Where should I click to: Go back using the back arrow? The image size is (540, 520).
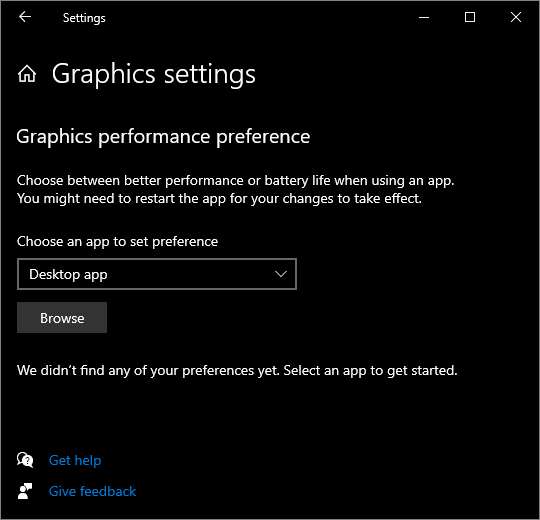tap(25, 17)
